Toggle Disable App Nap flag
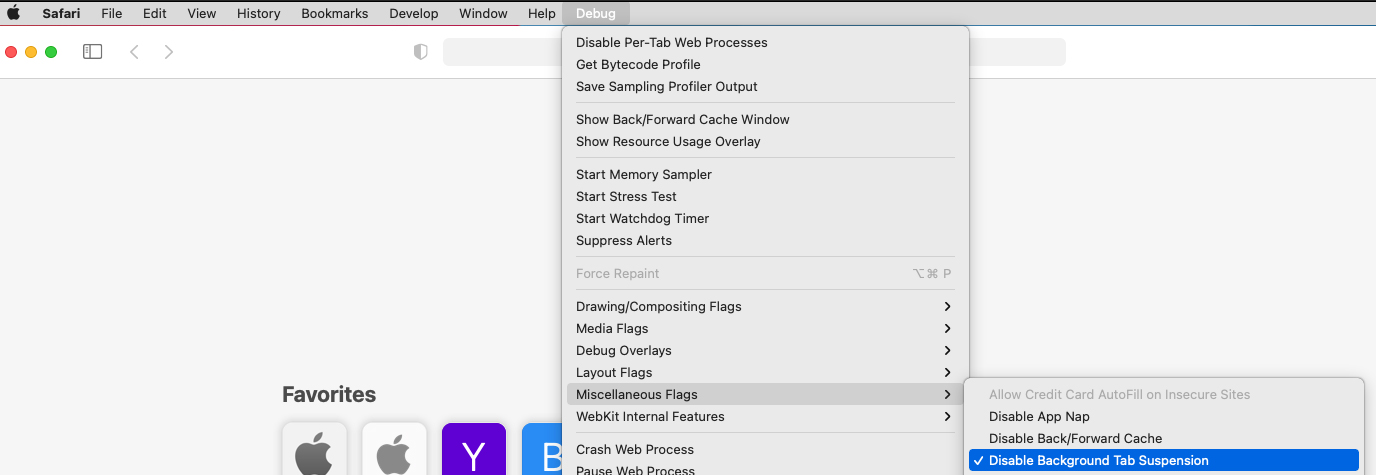1376x475 pixels. [x=1039, y=417]
